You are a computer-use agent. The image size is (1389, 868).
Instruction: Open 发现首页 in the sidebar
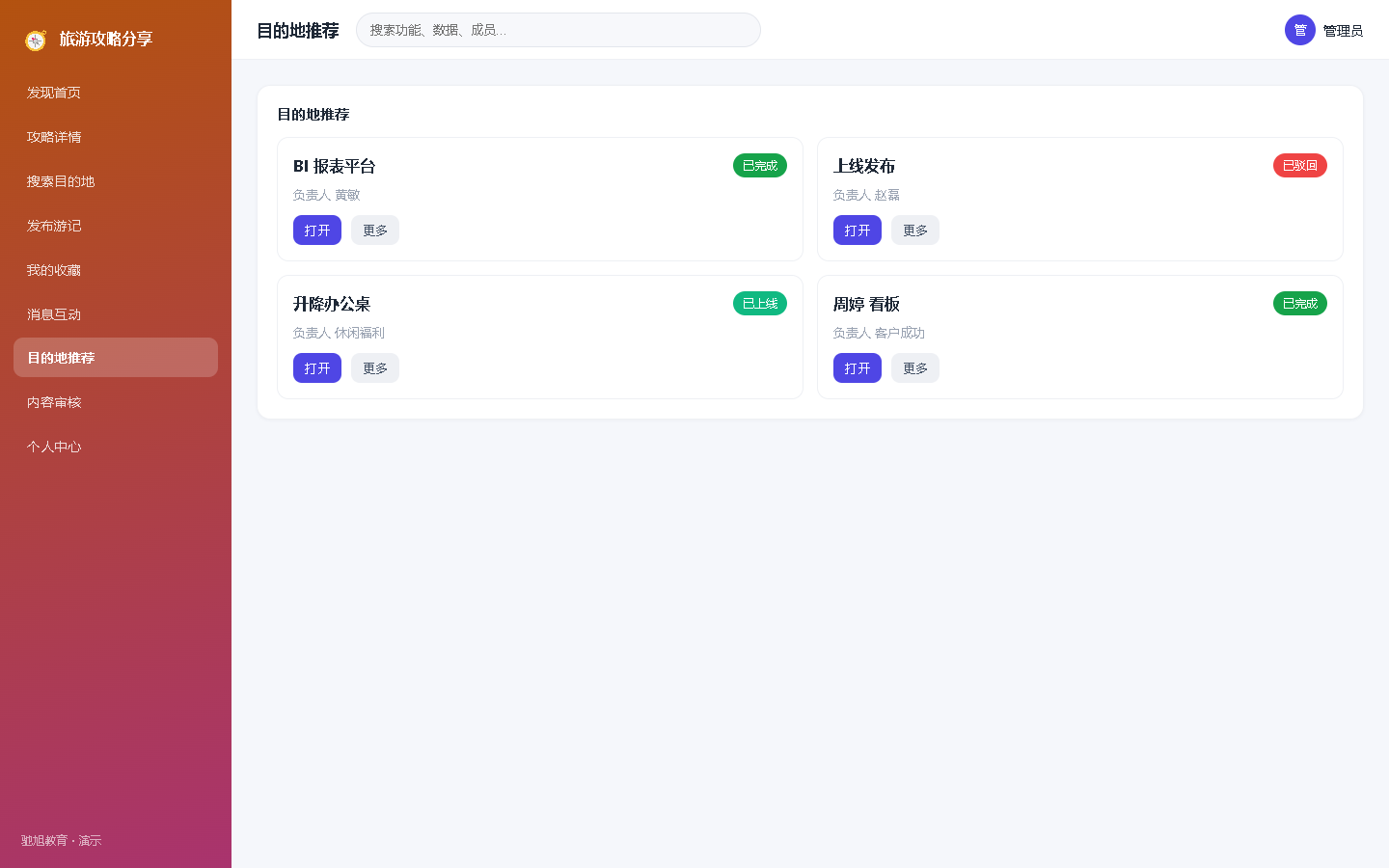(x=116, y=93)
